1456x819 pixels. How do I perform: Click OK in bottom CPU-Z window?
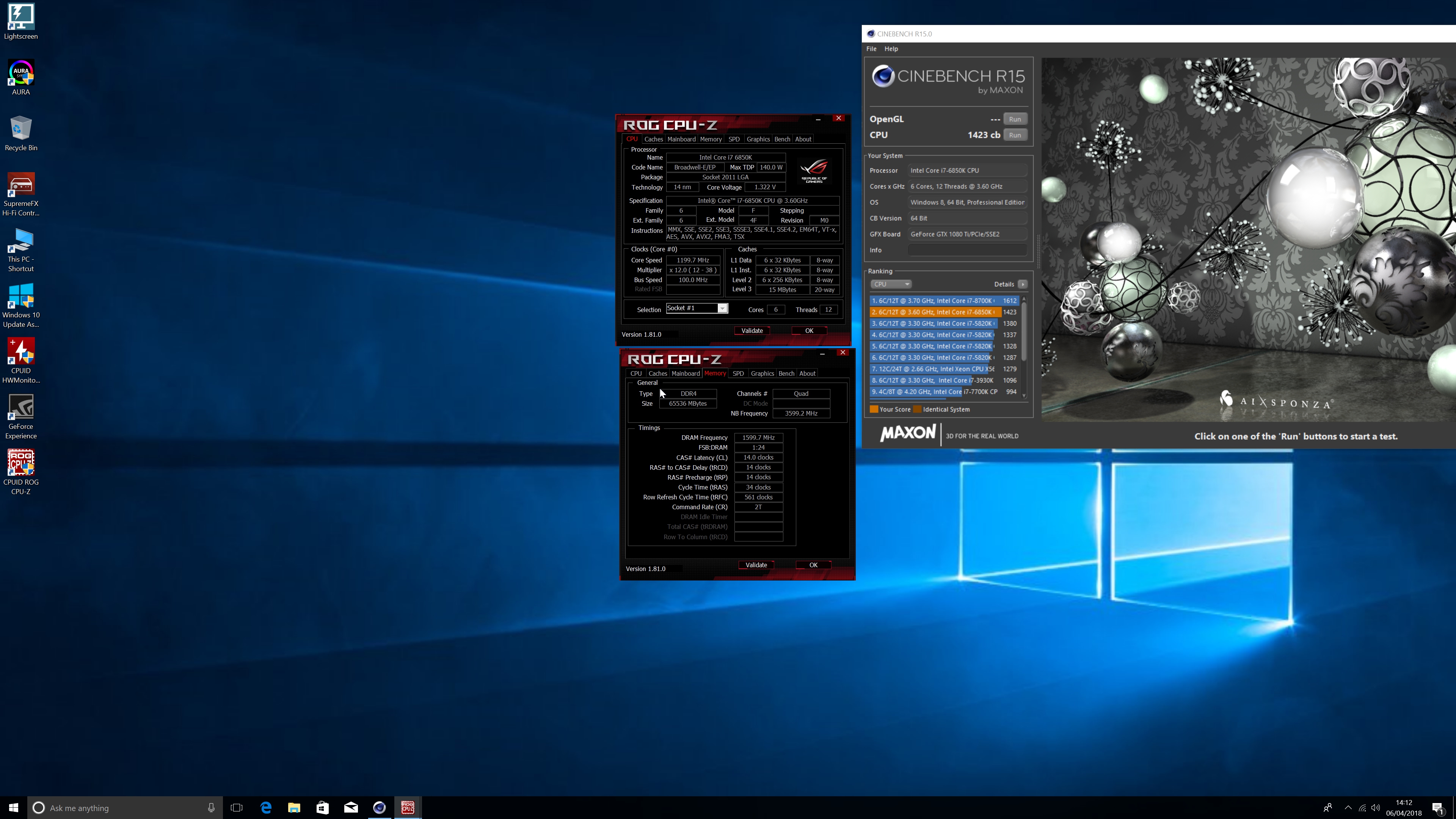click(813, 565)
